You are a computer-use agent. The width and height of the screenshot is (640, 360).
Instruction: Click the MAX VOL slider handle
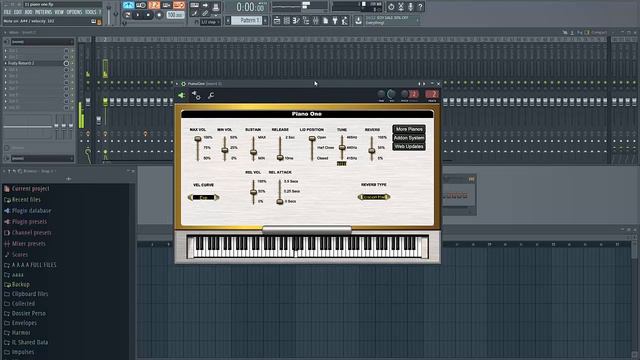(x=198, y=139)
